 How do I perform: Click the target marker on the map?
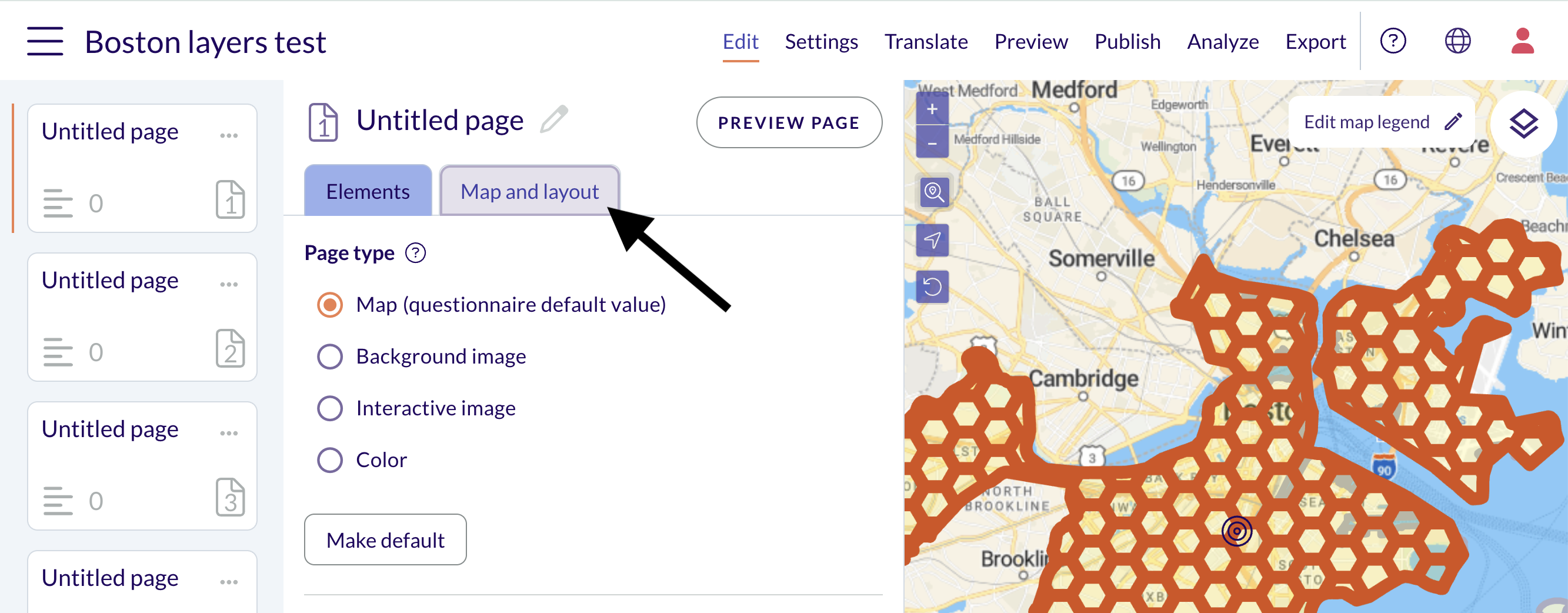[1237, 531]
